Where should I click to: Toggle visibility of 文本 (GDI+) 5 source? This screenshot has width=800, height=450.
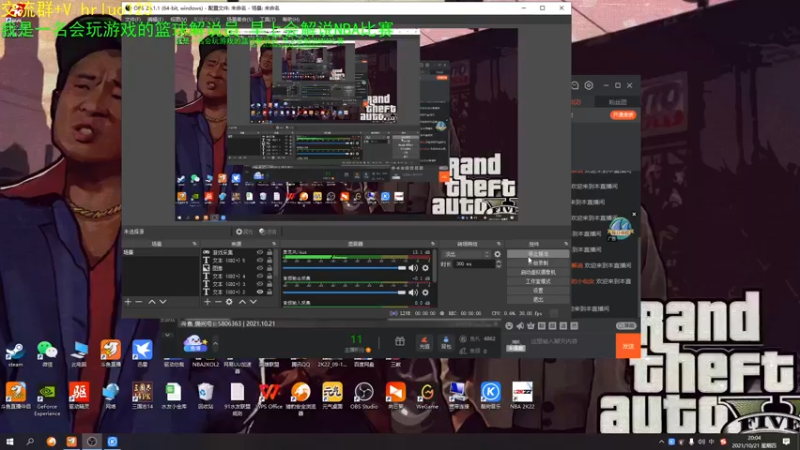(260, 260)
